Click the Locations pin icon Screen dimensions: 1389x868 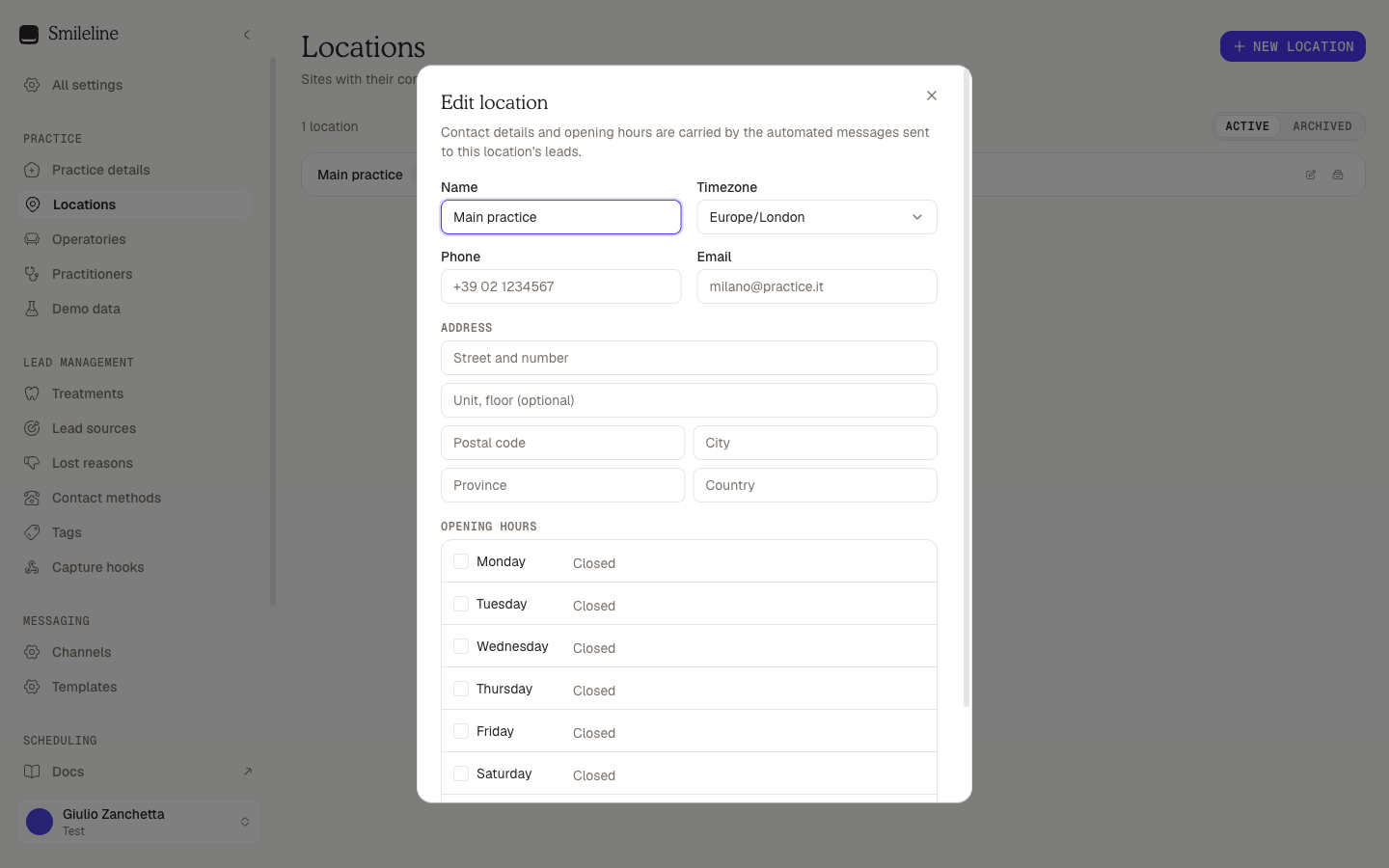pos(33,204)
